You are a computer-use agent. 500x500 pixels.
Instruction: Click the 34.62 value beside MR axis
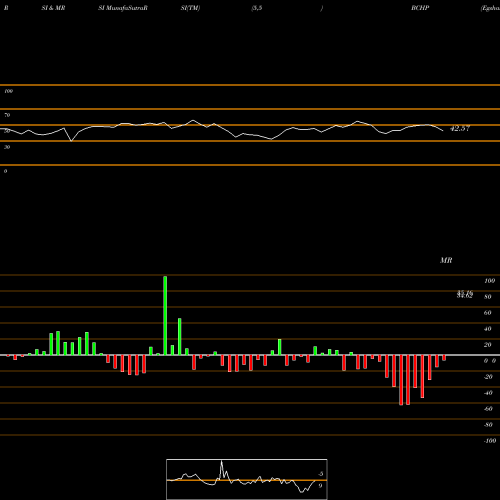[465, 296]
